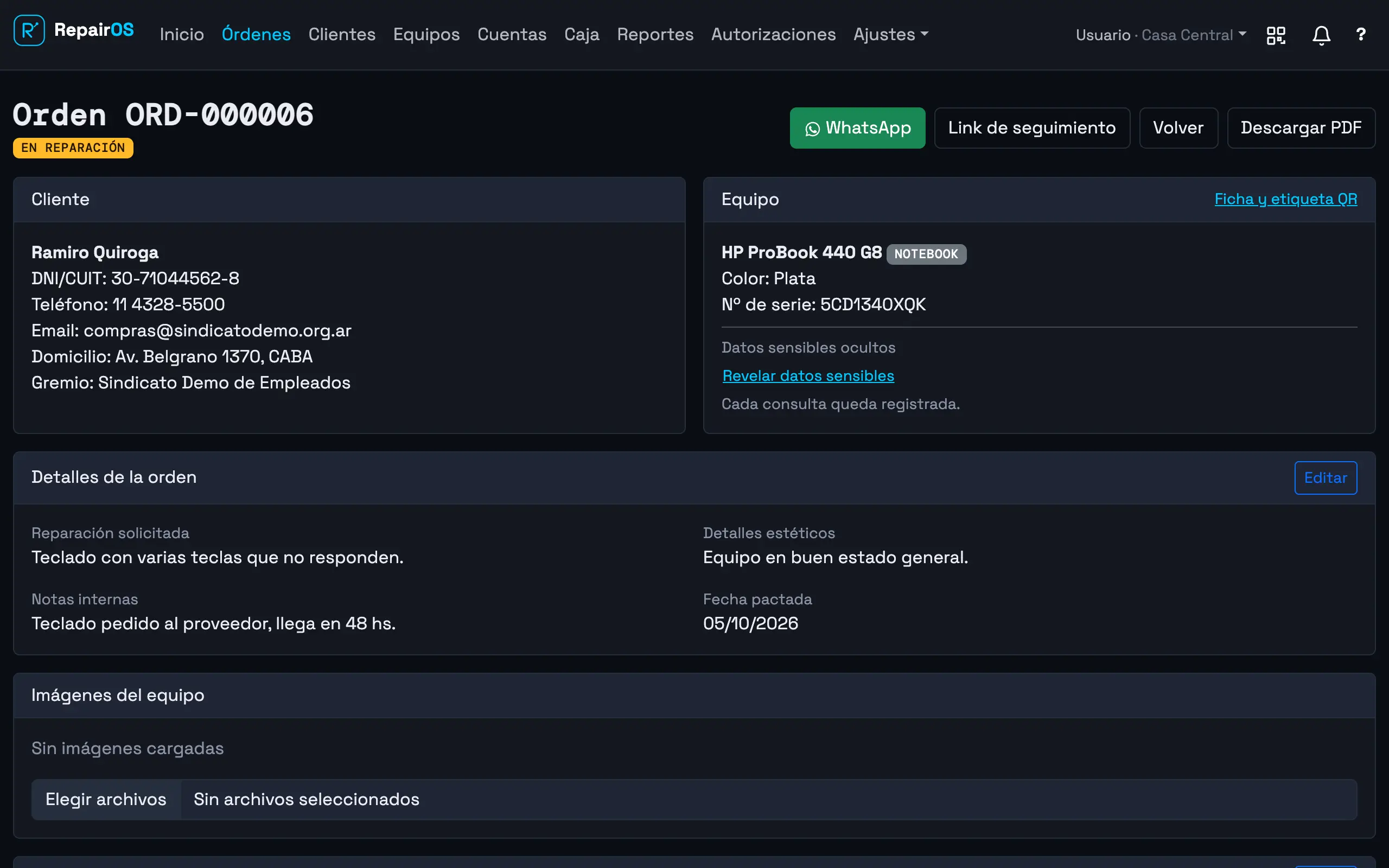The height and width of the screenshot is (868, 1389).
Task: Click the NOTEBOOK device type badge
Action: [926, 254]
